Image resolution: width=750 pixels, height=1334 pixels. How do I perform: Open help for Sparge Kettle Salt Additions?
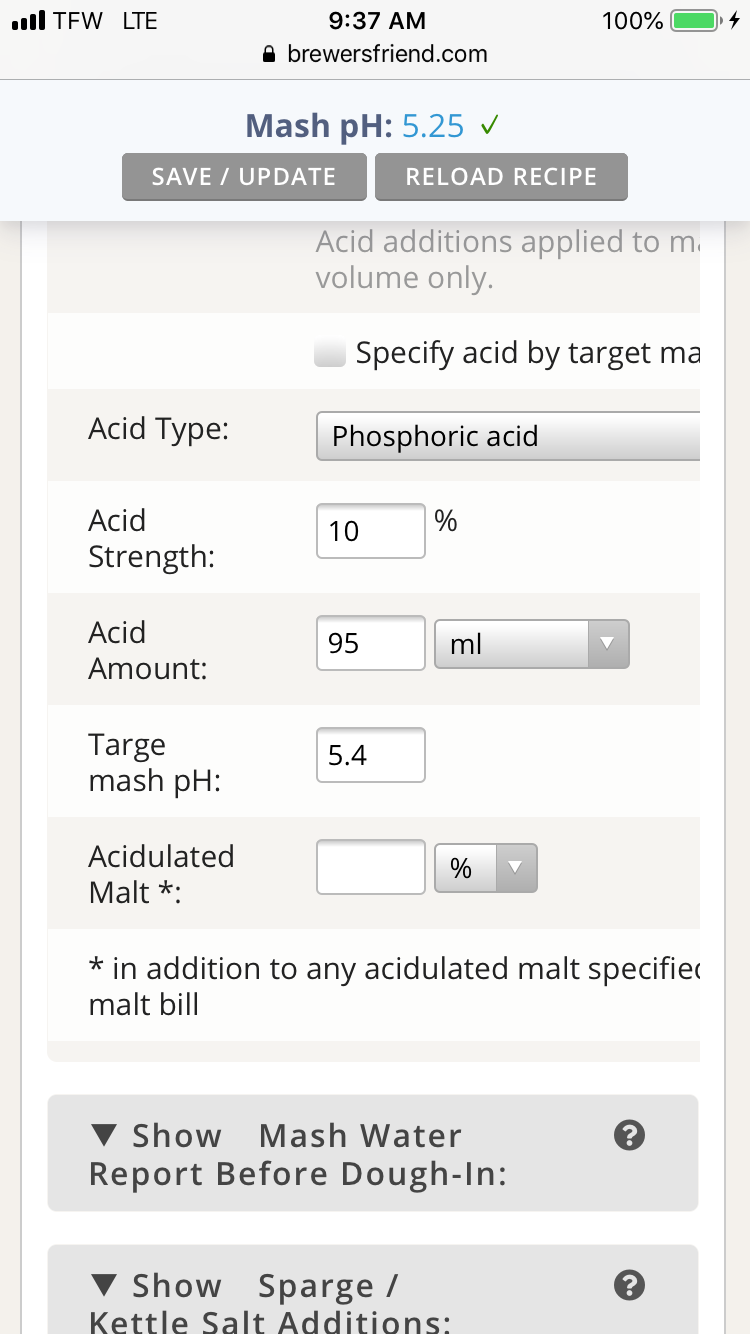[x=628, y=1285]
